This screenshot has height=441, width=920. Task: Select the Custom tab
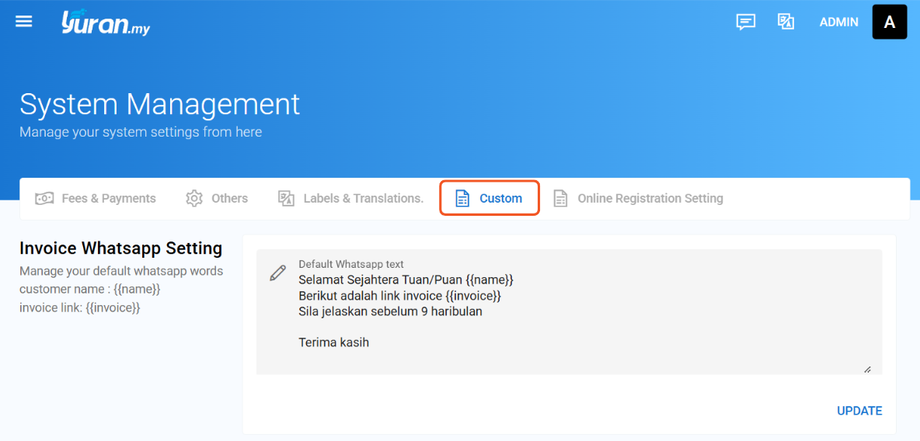click(x=500, y=199)
